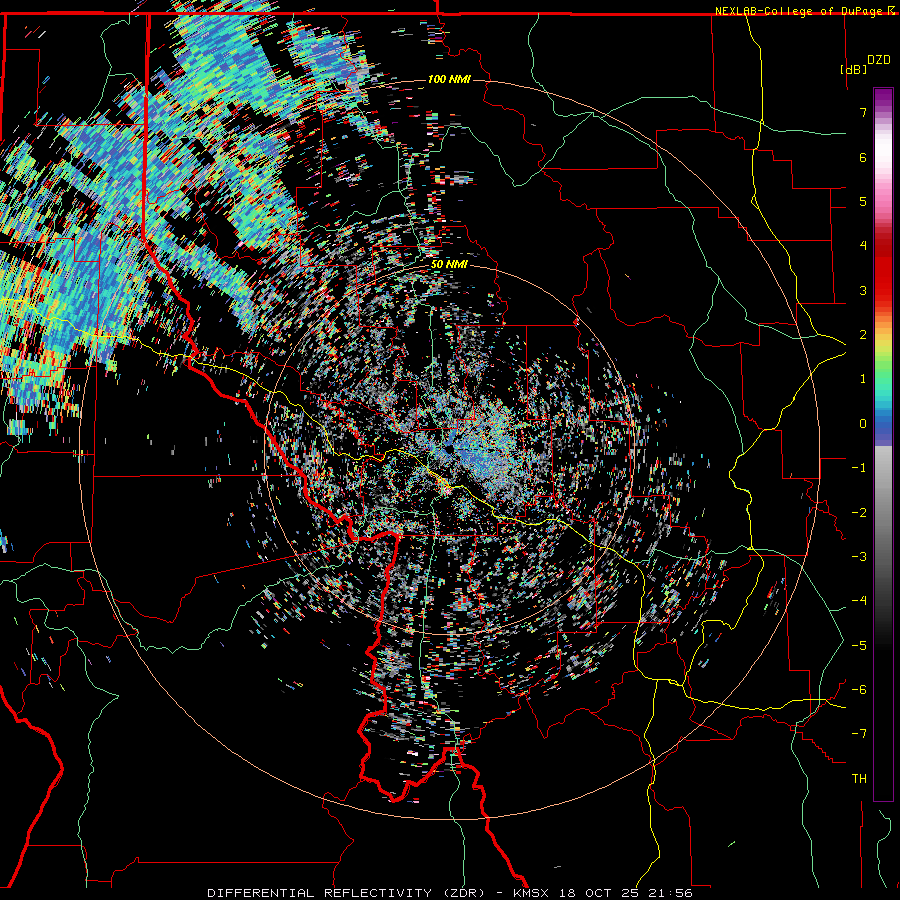900x900 pixels.
Task: Click the DIFFERENTIAL REFLECTIVITY (ZDR) caption text
Action: [x=347, y=893]
